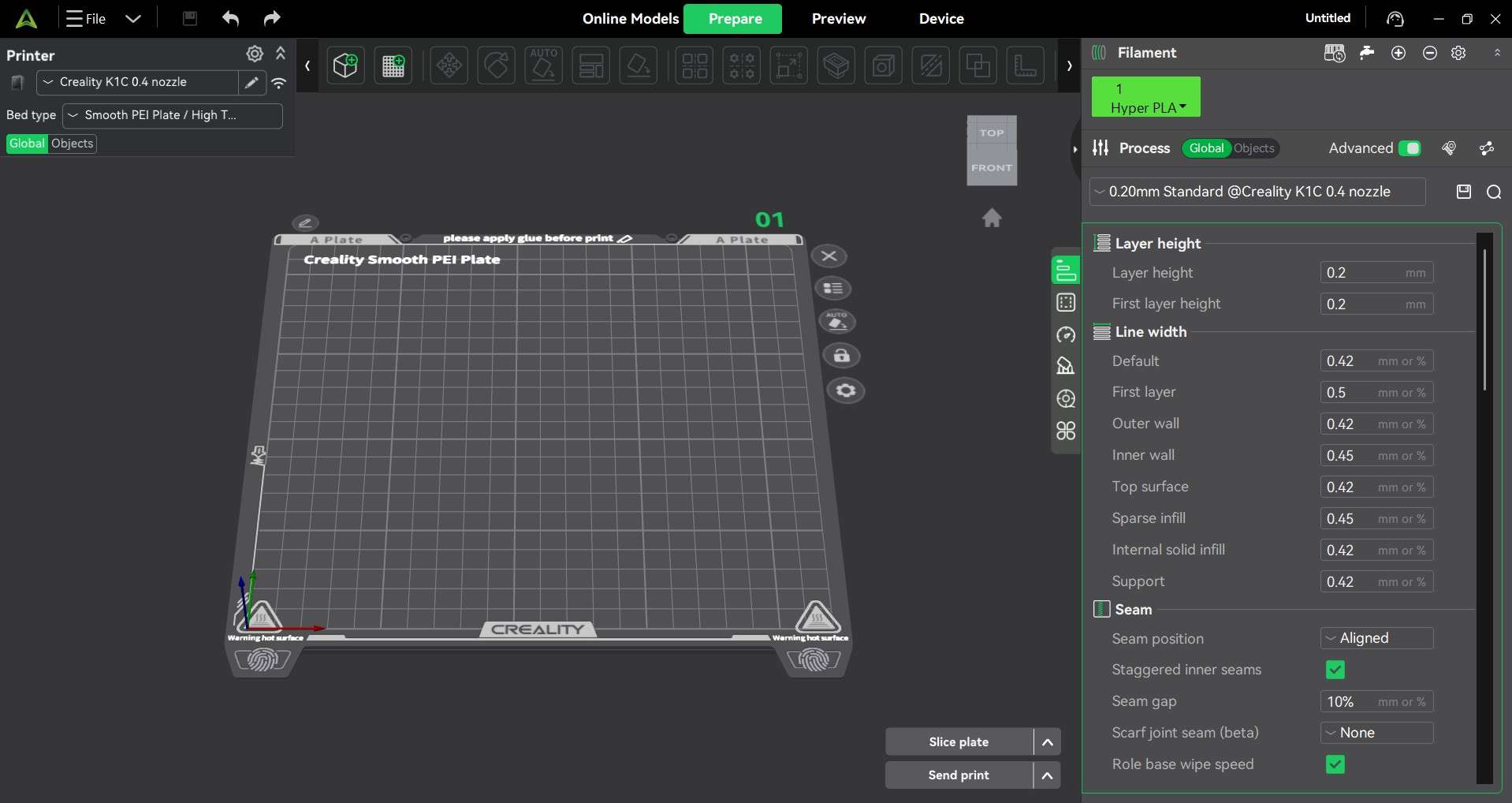
Task: Open the Scarf joint seam dropdown
Action: (1376, 733)
